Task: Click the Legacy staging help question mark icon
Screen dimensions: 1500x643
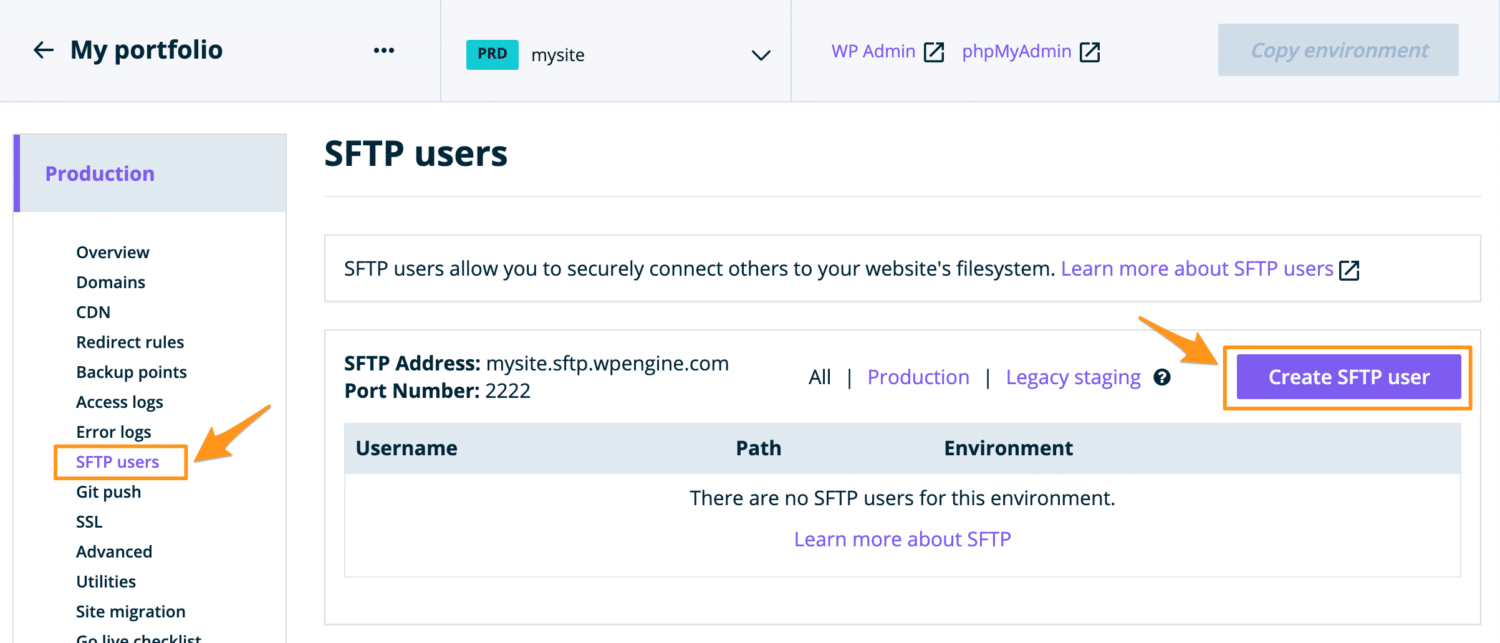Action: [x=1161, y=377]
